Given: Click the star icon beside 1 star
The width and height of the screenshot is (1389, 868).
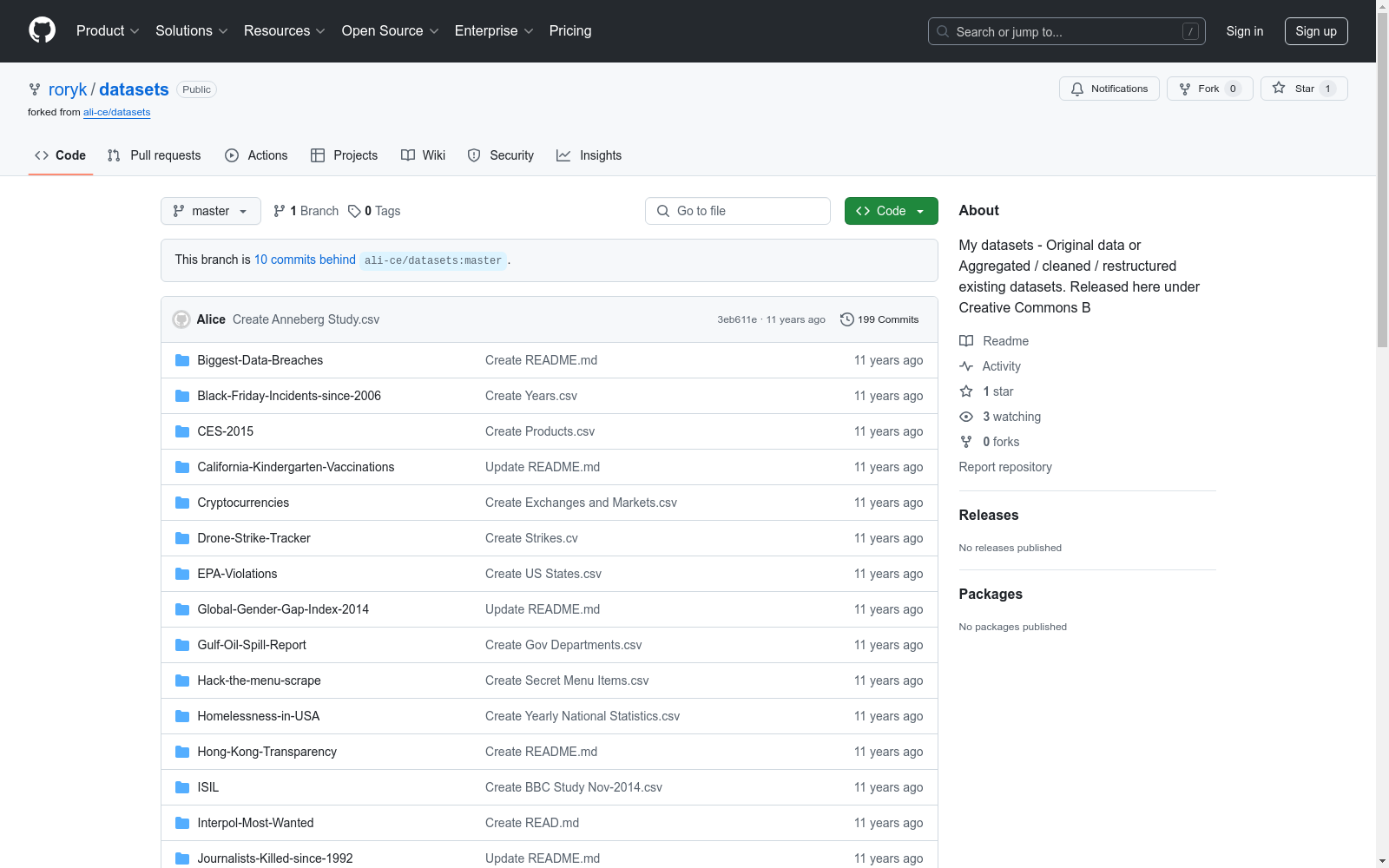Looking at the screenshot, I should coord(966,391).
